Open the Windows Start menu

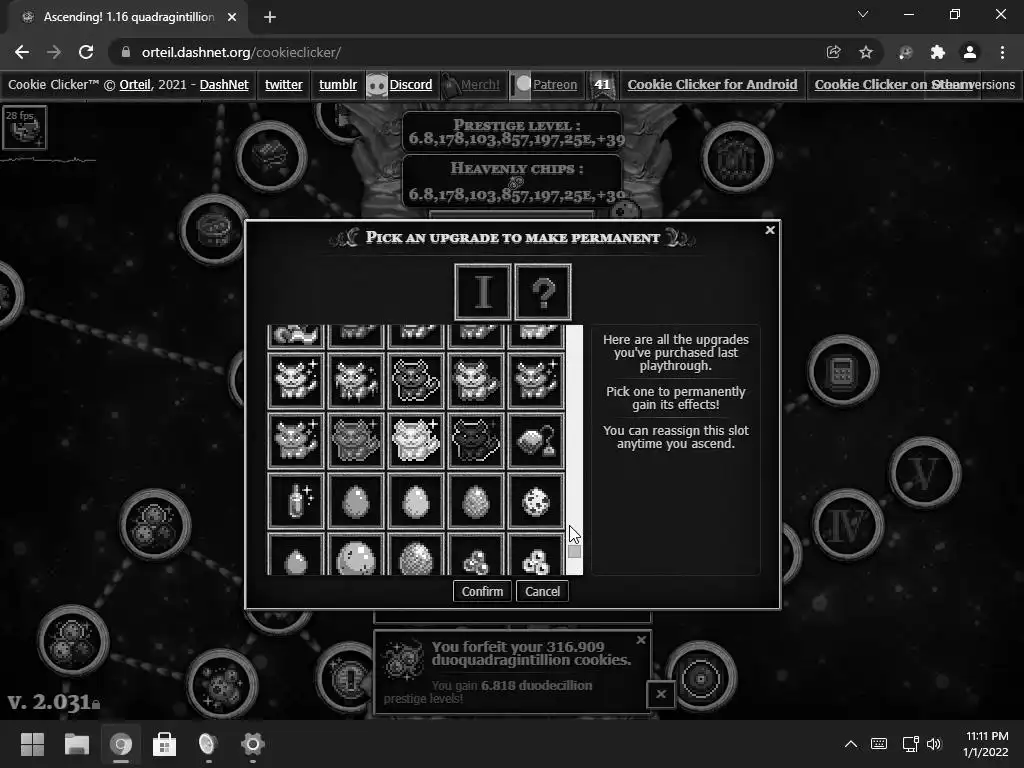pos(32,744)
